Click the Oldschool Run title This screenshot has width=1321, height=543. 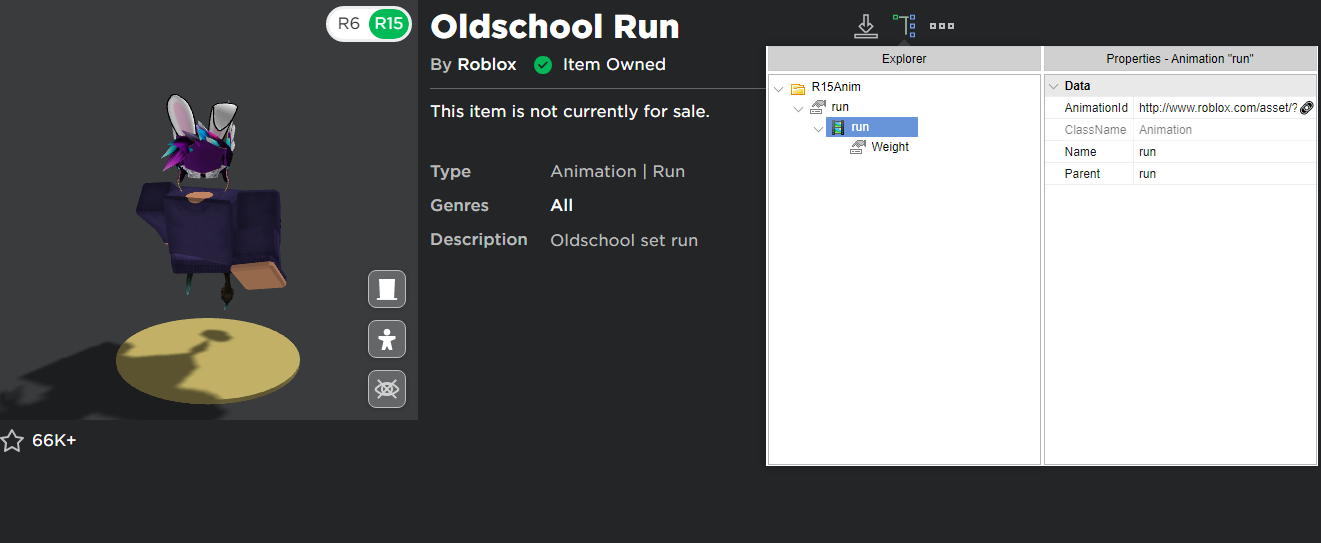(x=555, y=26)
